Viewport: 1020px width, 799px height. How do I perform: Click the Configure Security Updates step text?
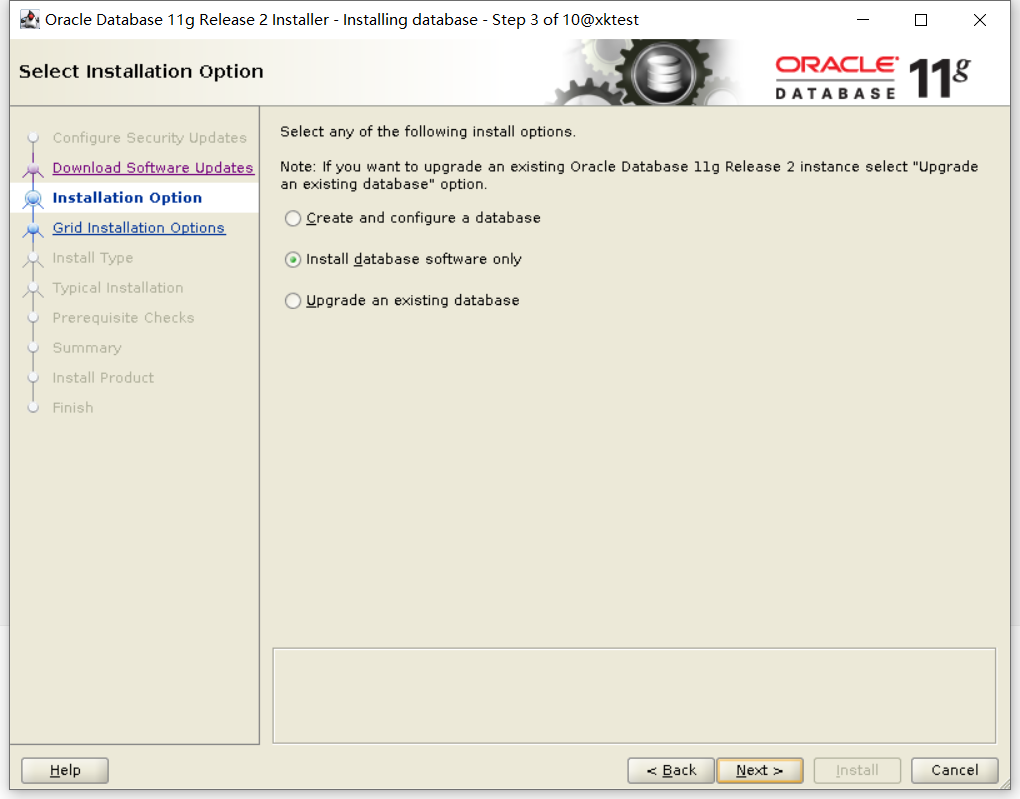tap(150, 138)
